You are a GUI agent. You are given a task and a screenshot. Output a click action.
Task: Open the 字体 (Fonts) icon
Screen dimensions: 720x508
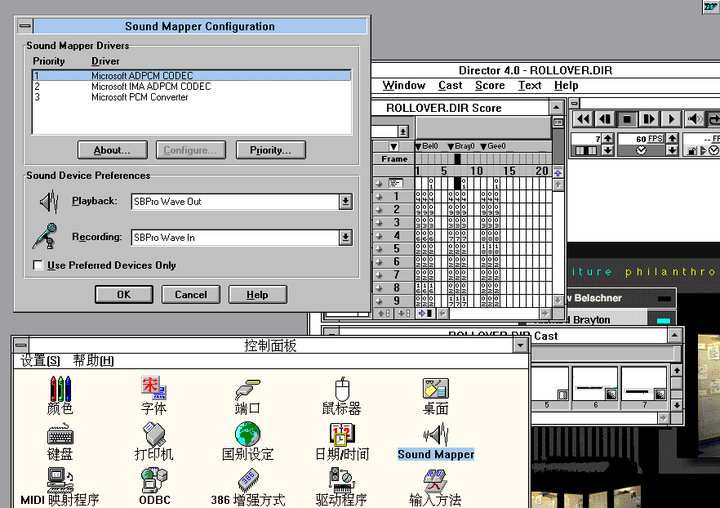(153, 388)
